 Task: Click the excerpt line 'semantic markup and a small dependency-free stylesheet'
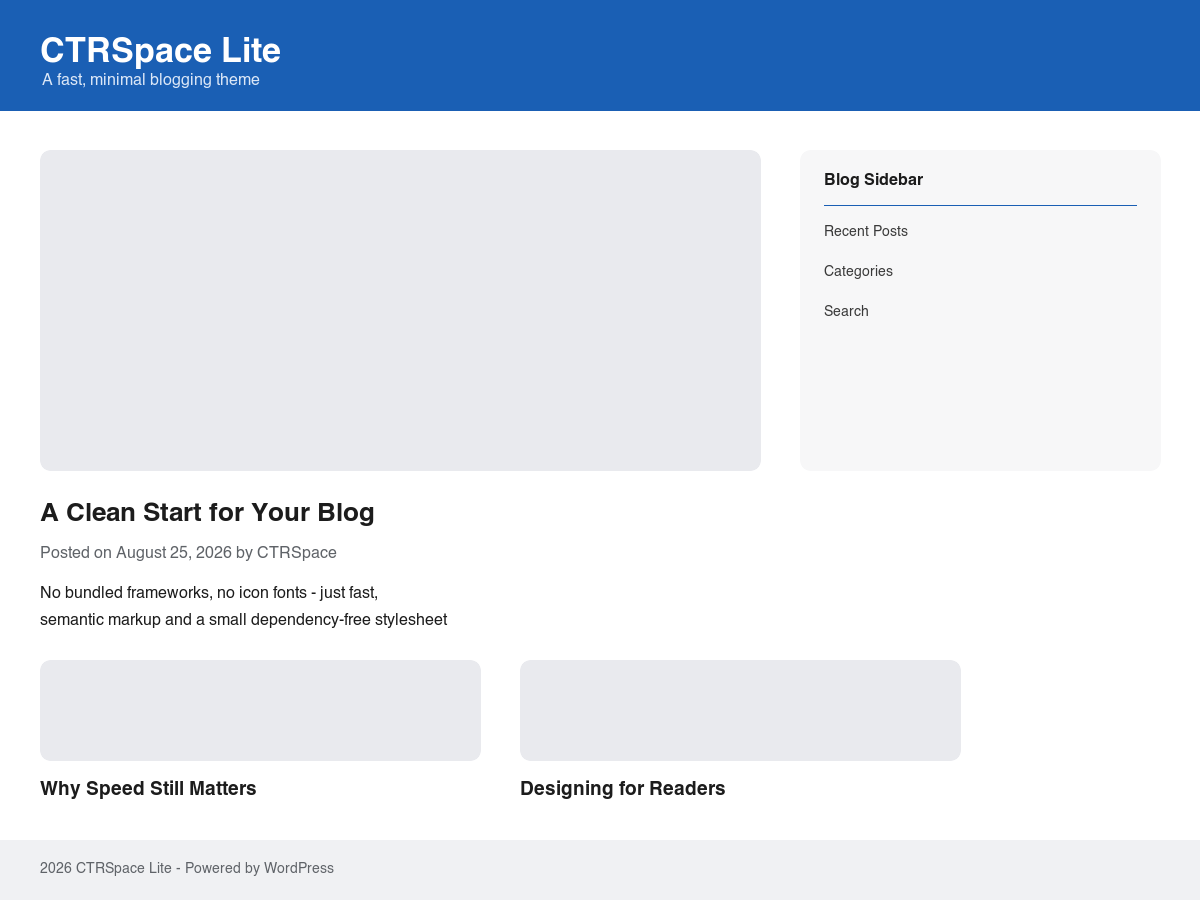tap(243, 620)
